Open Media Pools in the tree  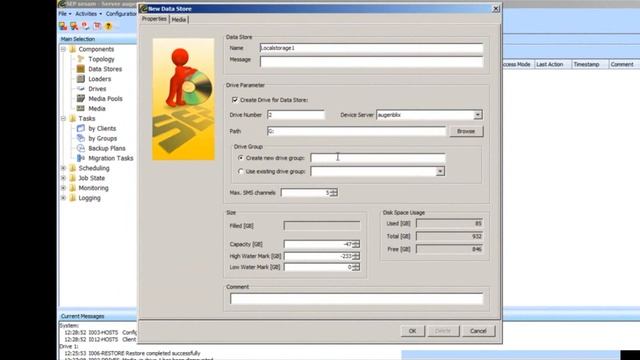(x=105, y=99)
